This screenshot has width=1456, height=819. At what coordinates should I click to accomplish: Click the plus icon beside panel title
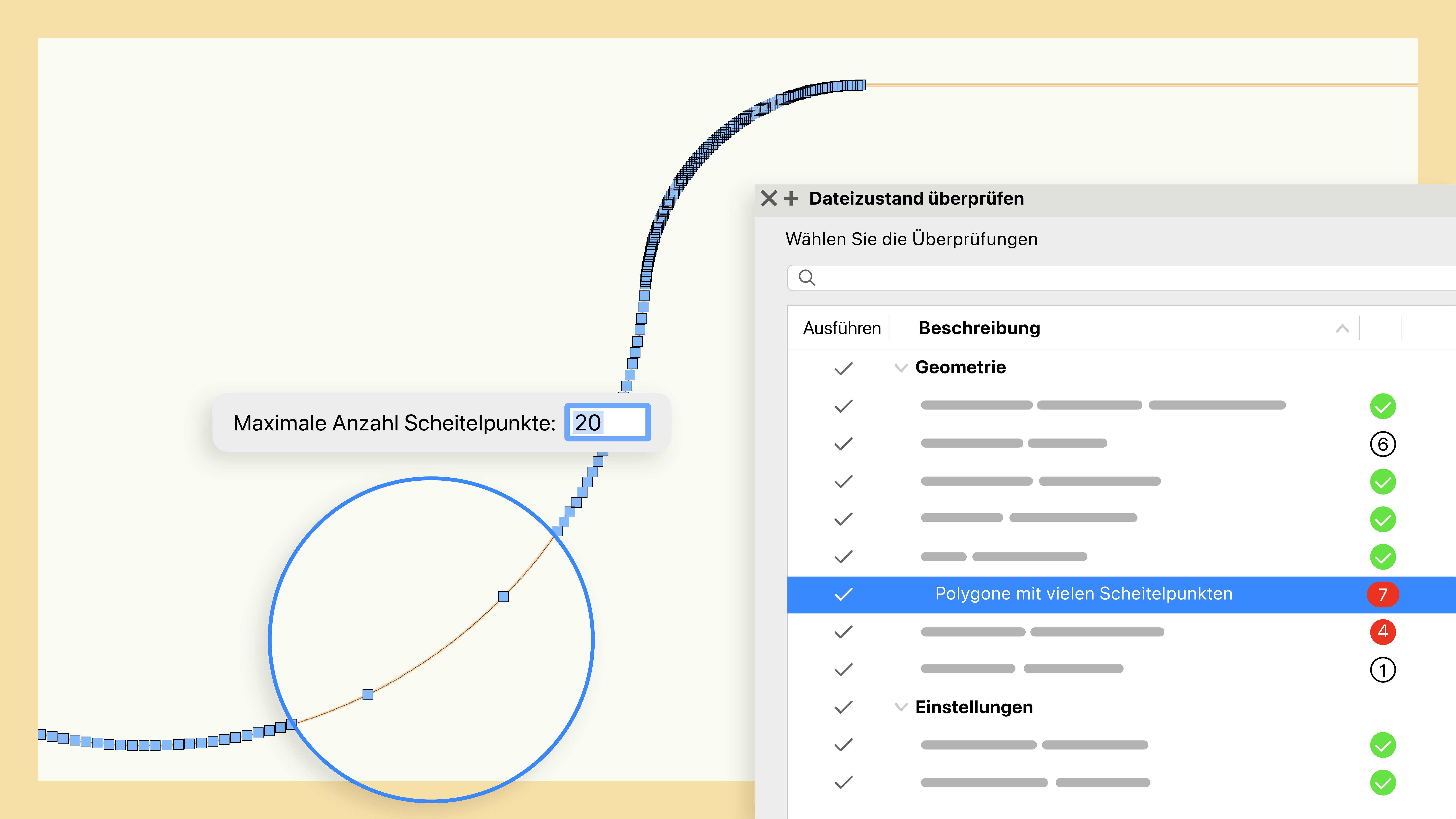click(x=791, y=198)
